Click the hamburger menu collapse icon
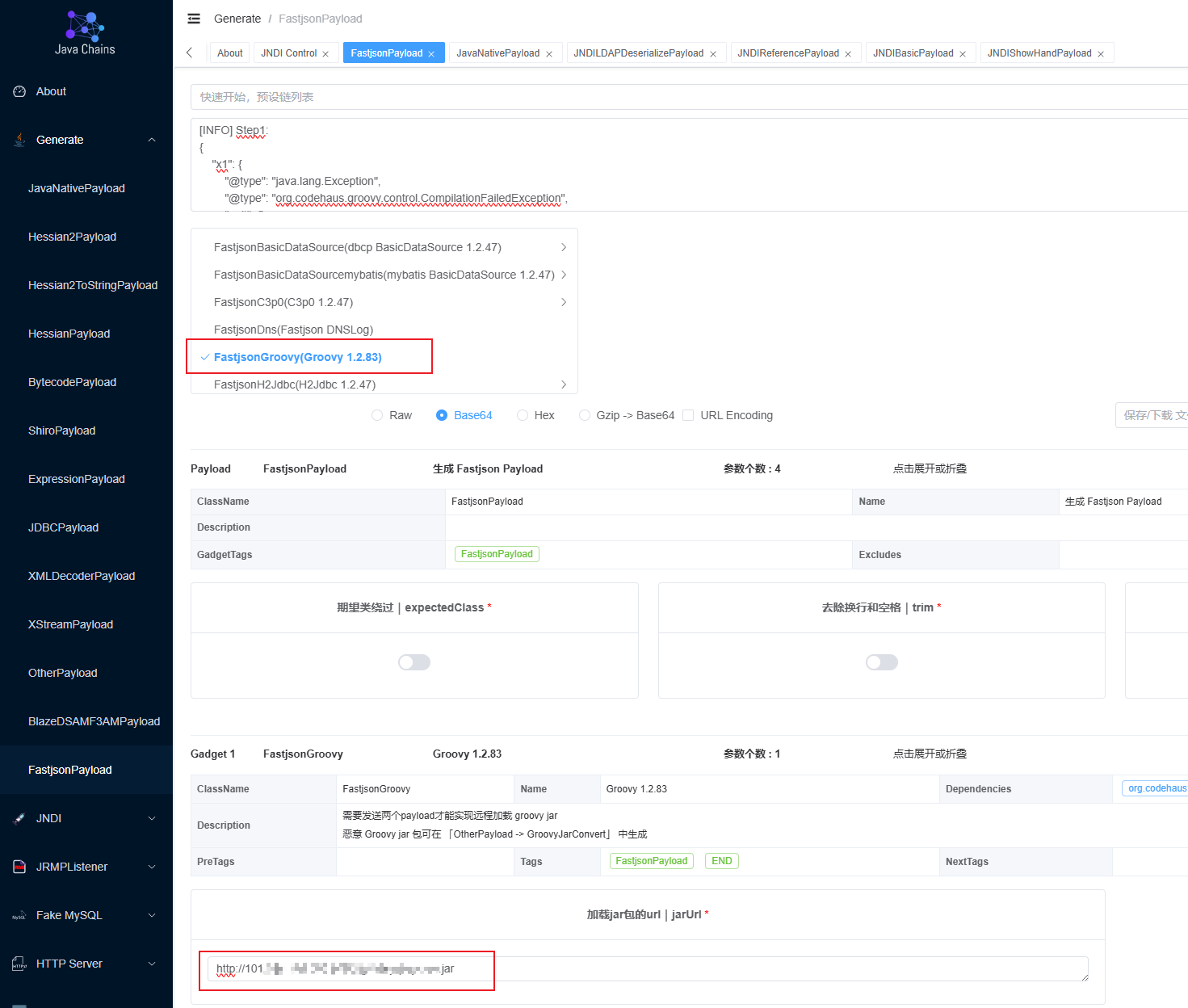 194,19
